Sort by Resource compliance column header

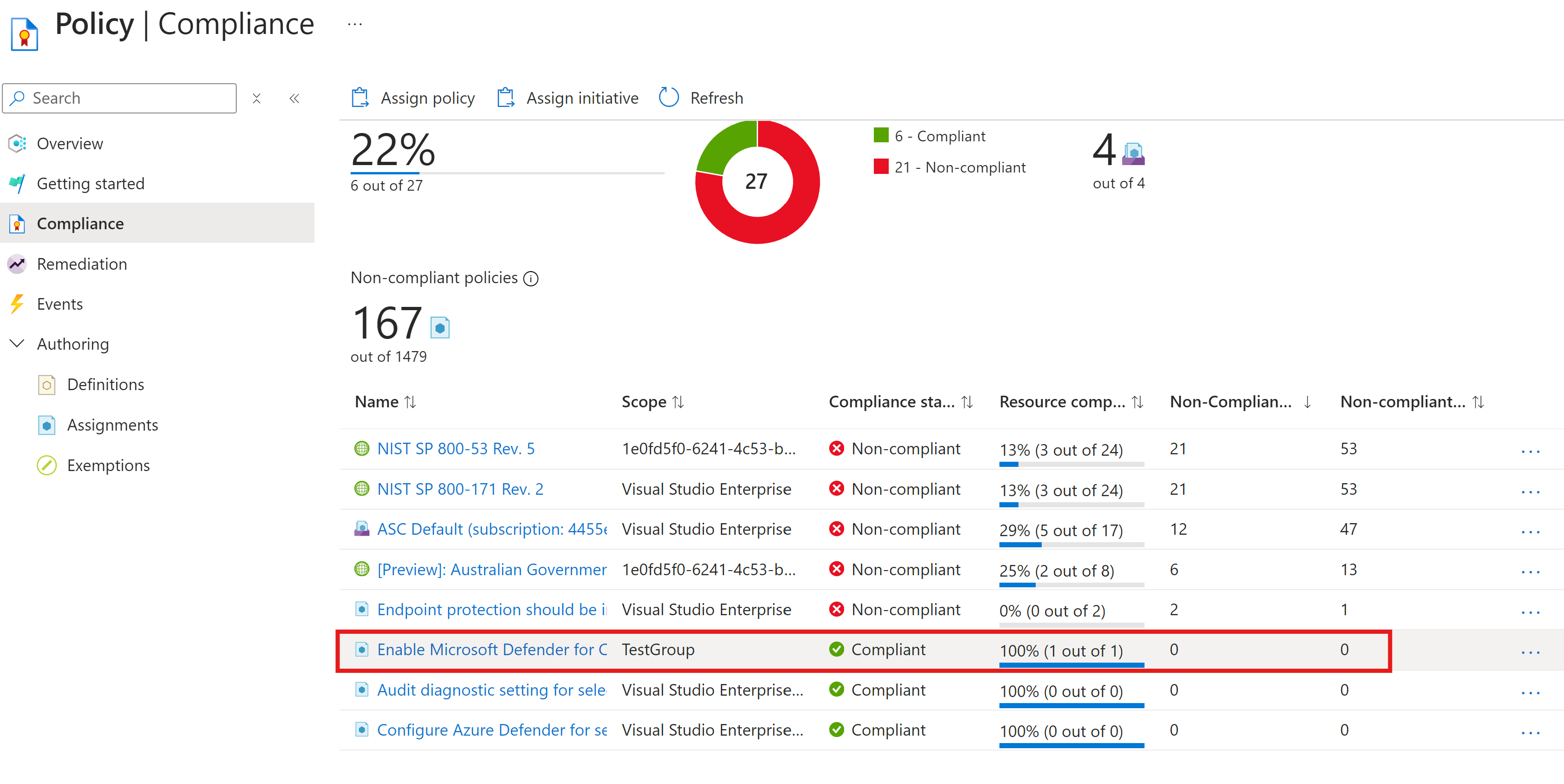[x=1072, y=402]
